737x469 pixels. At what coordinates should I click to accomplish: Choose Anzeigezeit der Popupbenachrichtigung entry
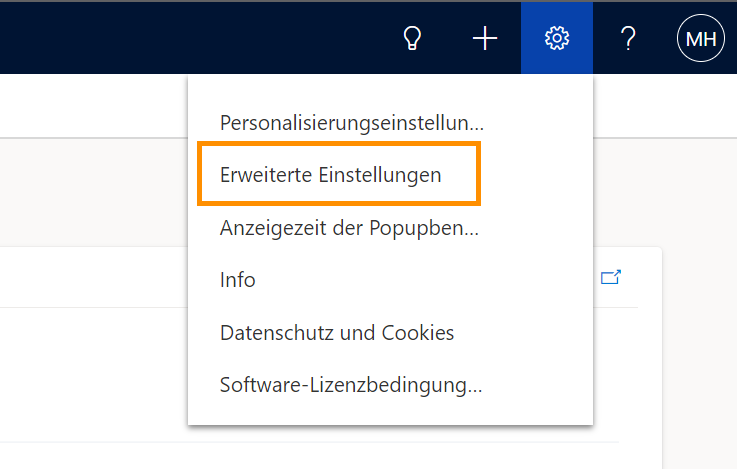[x=349, y=228]
